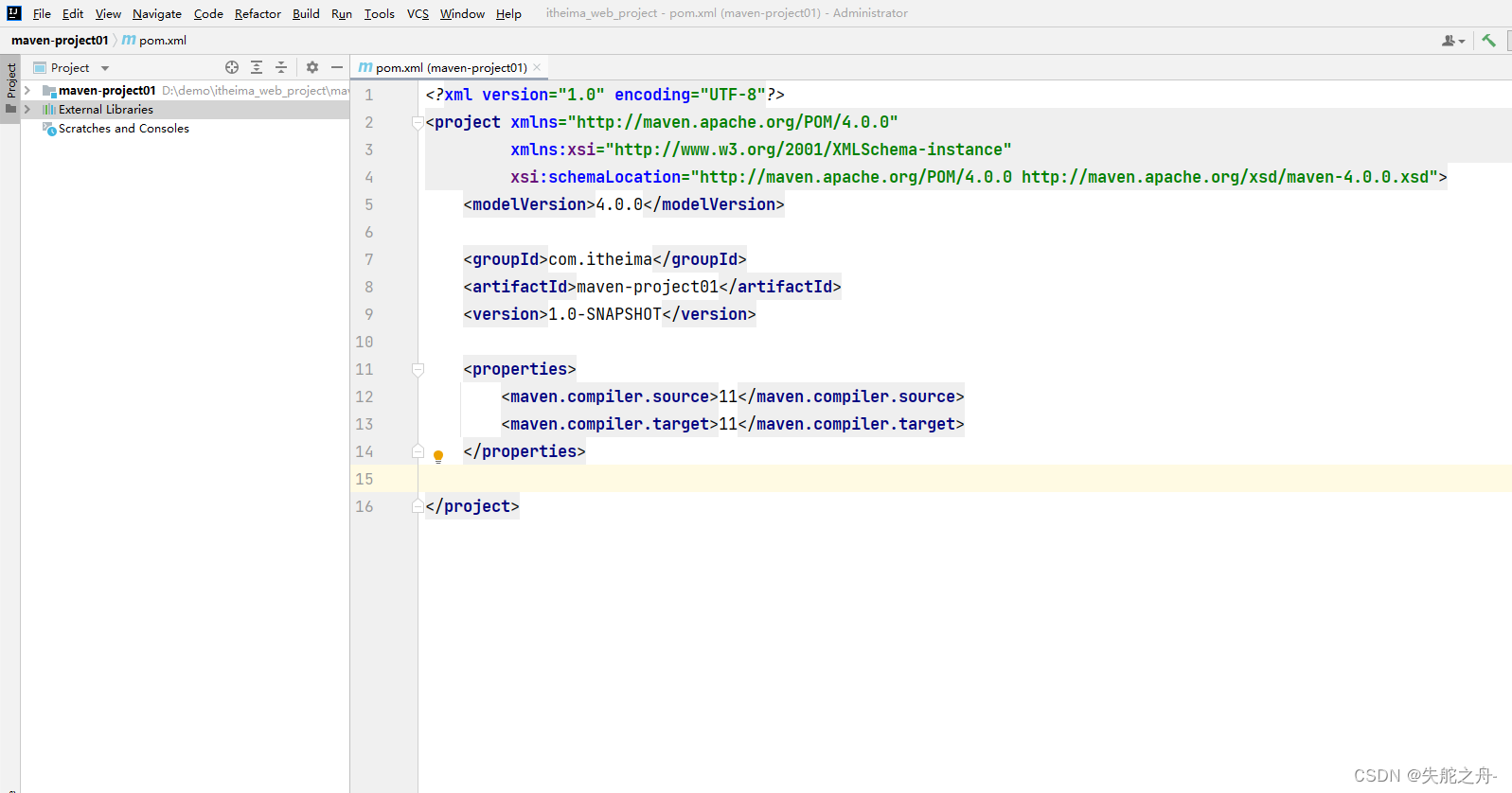Click the xsi:schemaLocation attribute name
The height and width of the screenshot is (793, 1512).
click(596, 177)
